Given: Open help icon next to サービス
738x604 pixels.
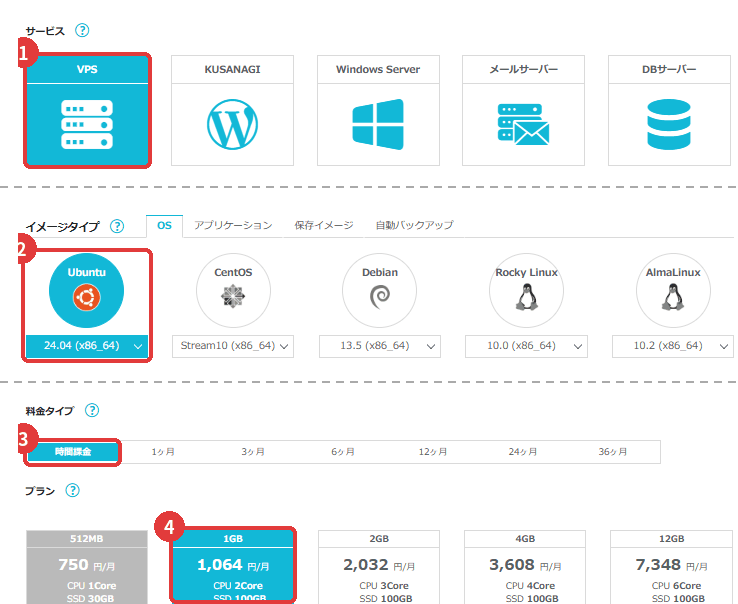Looking at the screenshot, I should 82,31.
